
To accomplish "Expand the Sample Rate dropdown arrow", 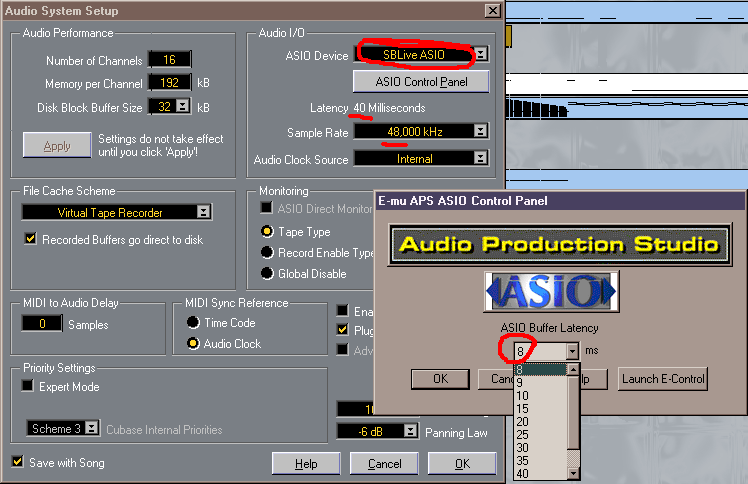I will (x=481, y=131).
